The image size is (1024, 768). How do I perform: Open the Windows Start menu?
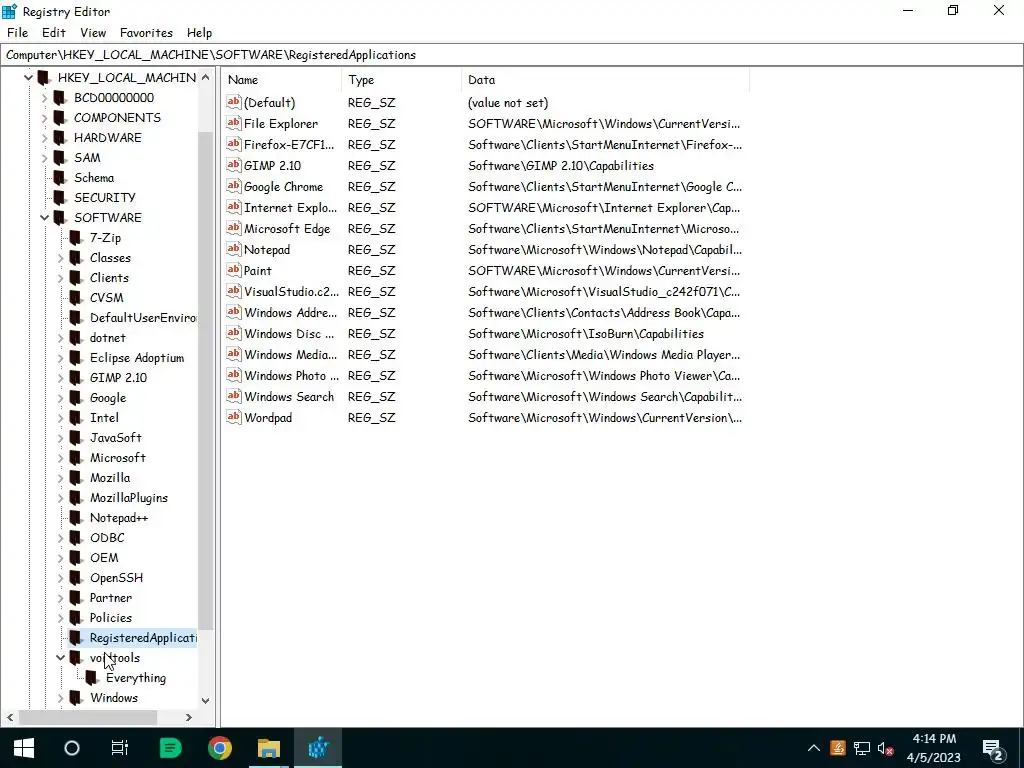pos(24,748)
